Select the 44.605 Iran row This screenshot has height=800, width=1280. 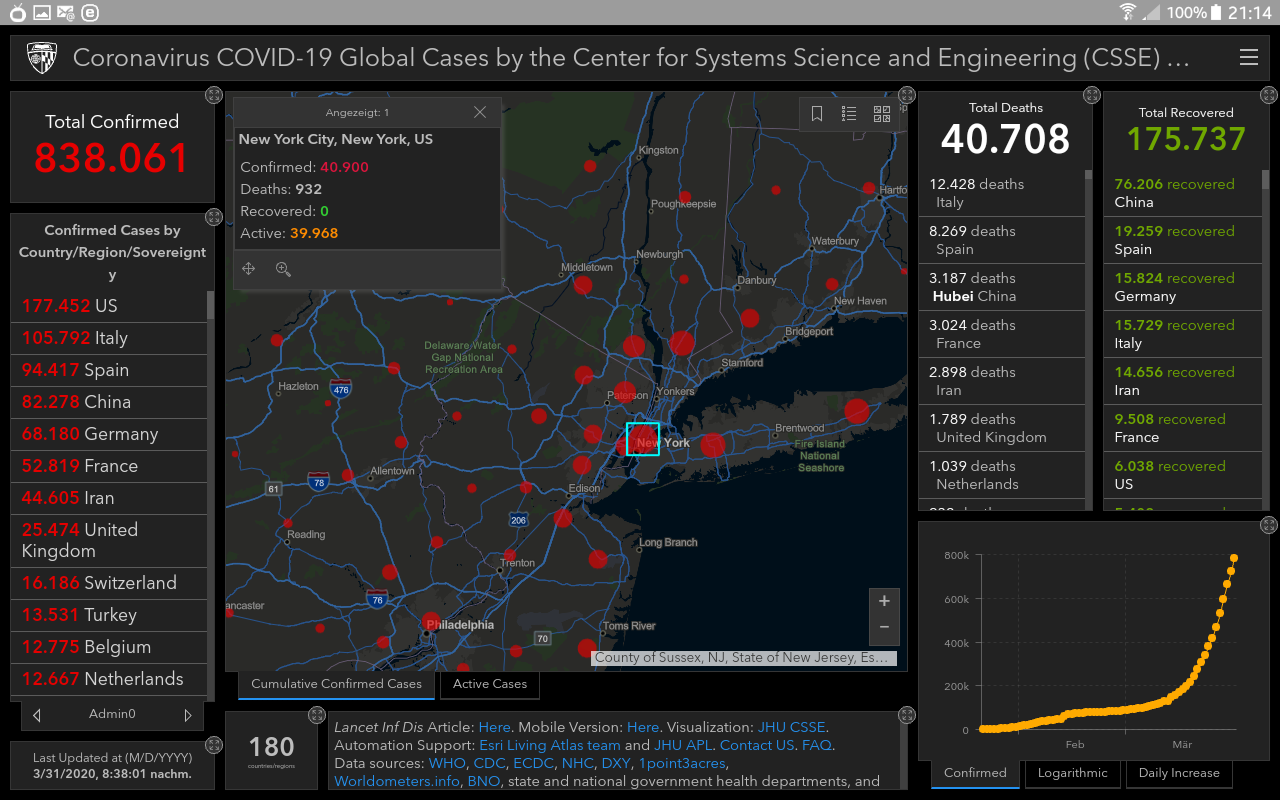pyautogui.click(x=109, y=498)
